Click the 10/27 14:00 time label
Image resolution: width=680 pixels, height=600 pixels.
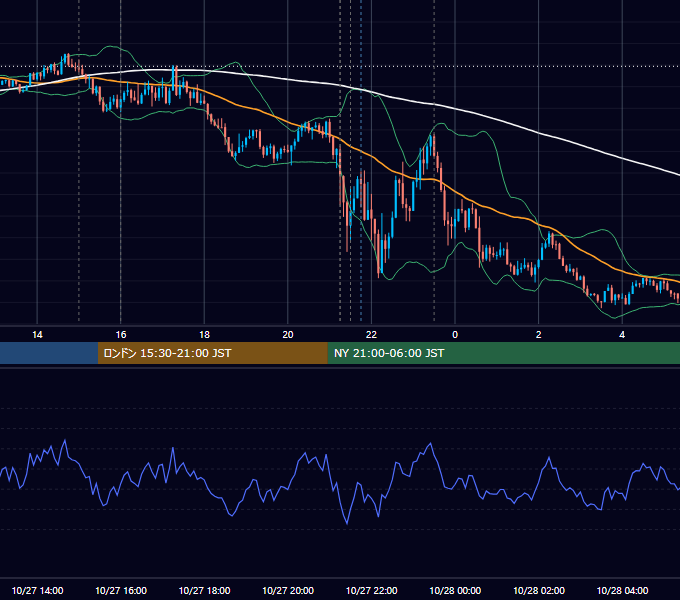tap(37, 590)
